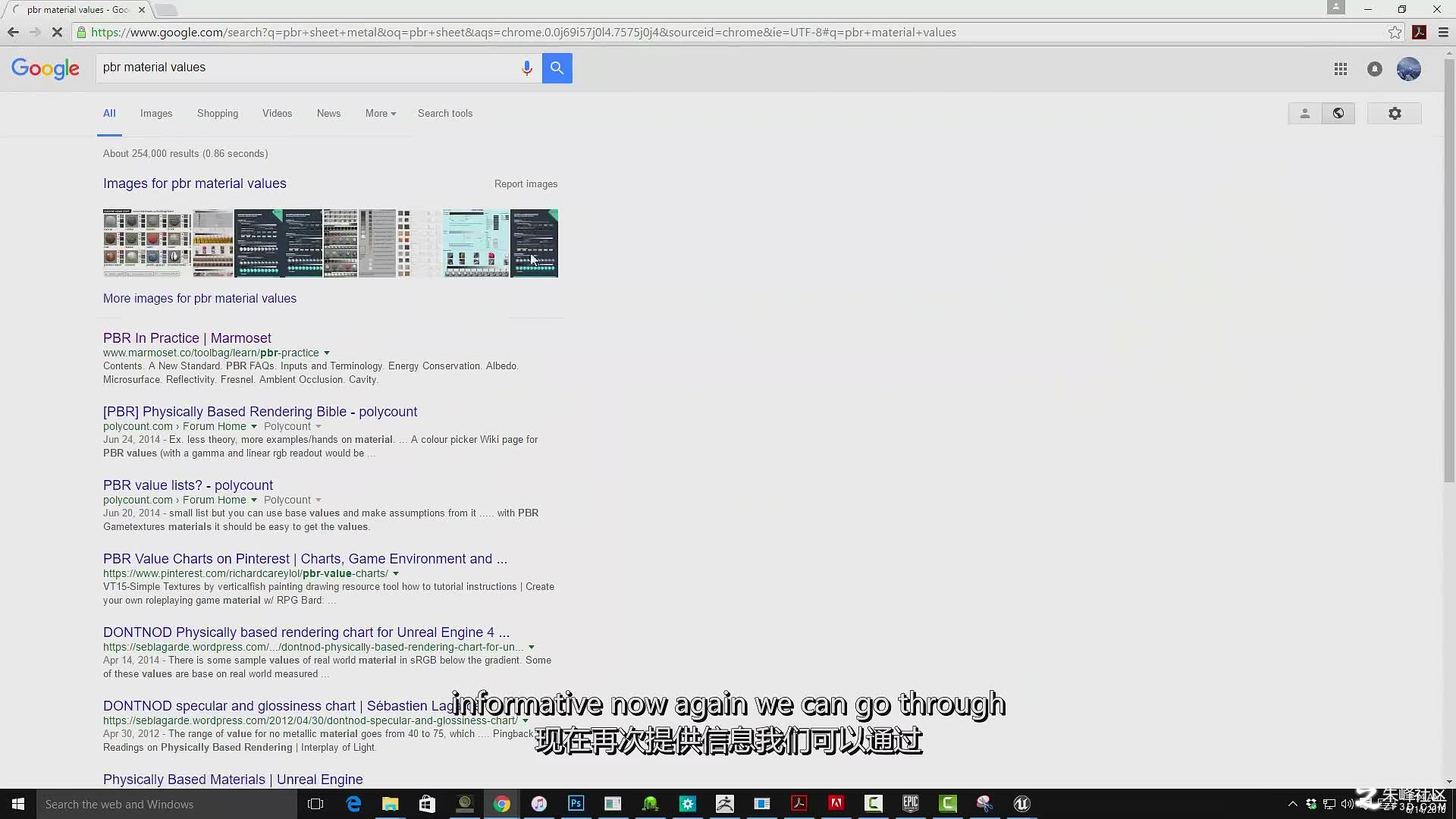This screenshot has height=819, width=1456.
Task: Show private results person icon
Action: pos(1305,113)
